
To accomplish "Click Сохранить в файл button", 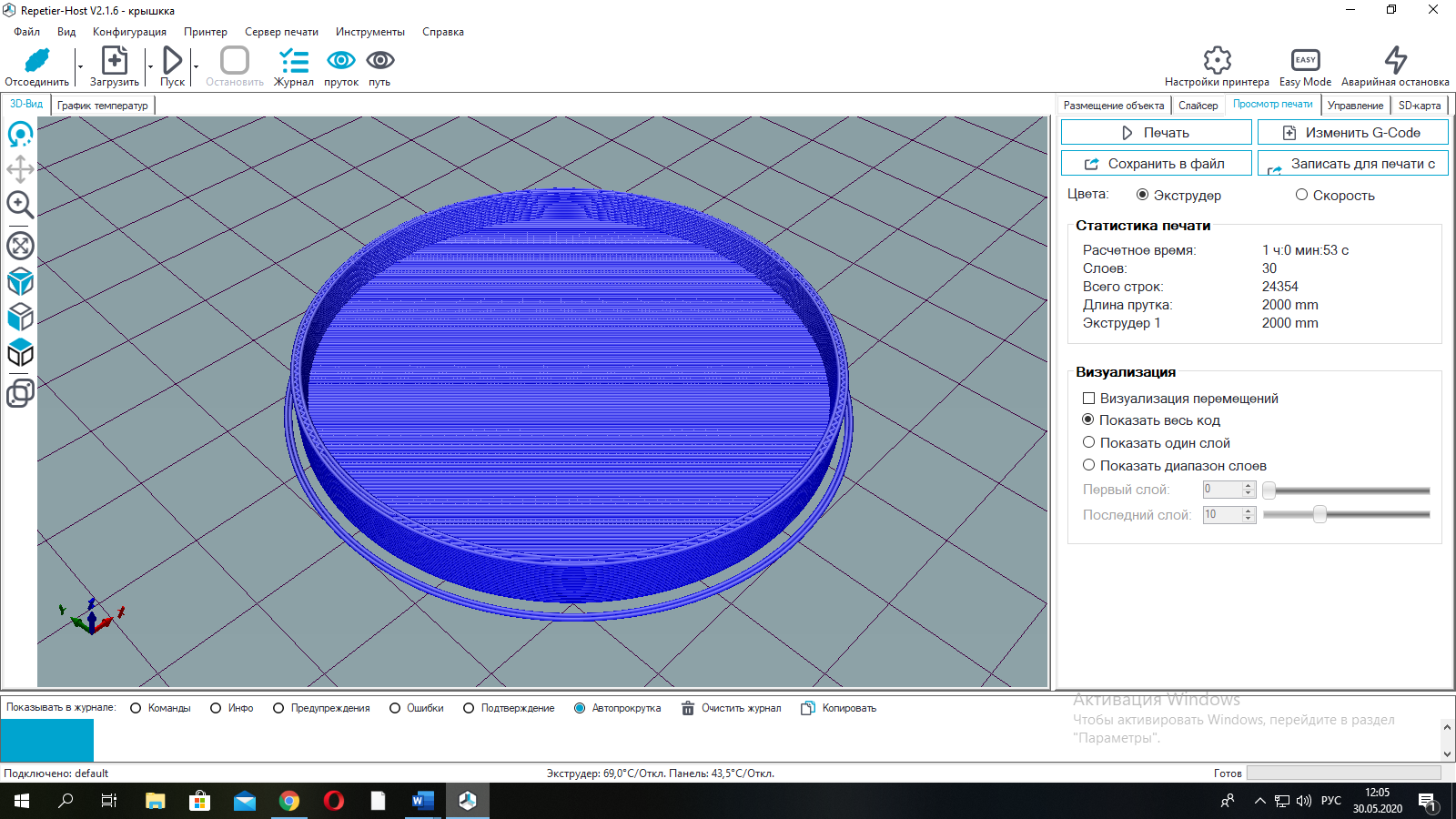I will click(1156, 164).
